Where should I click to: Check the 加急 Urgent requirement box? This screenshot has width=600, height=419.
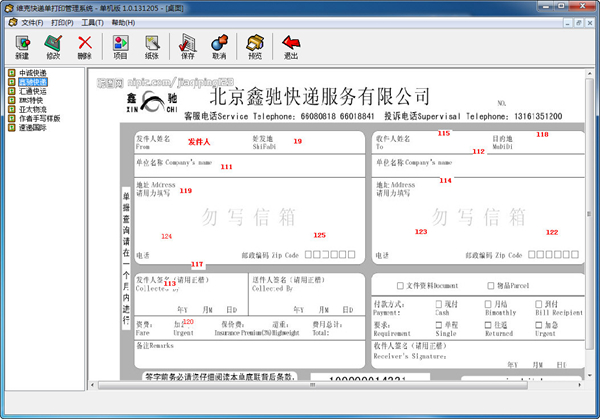(x=538, y=325)
